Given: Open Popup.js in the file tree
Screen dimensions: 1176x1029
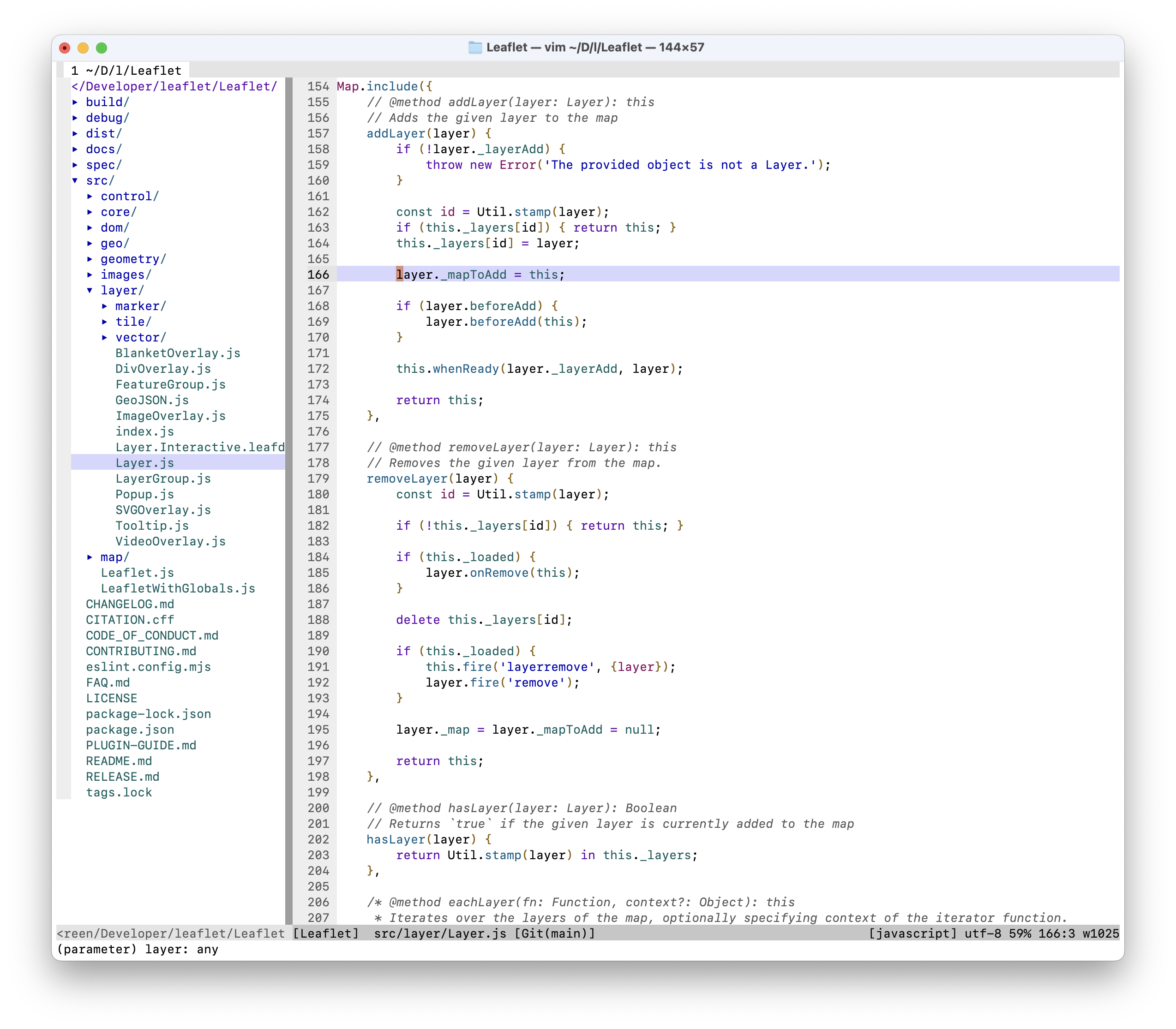Looking at the screenshot, I should click(145, 494).
